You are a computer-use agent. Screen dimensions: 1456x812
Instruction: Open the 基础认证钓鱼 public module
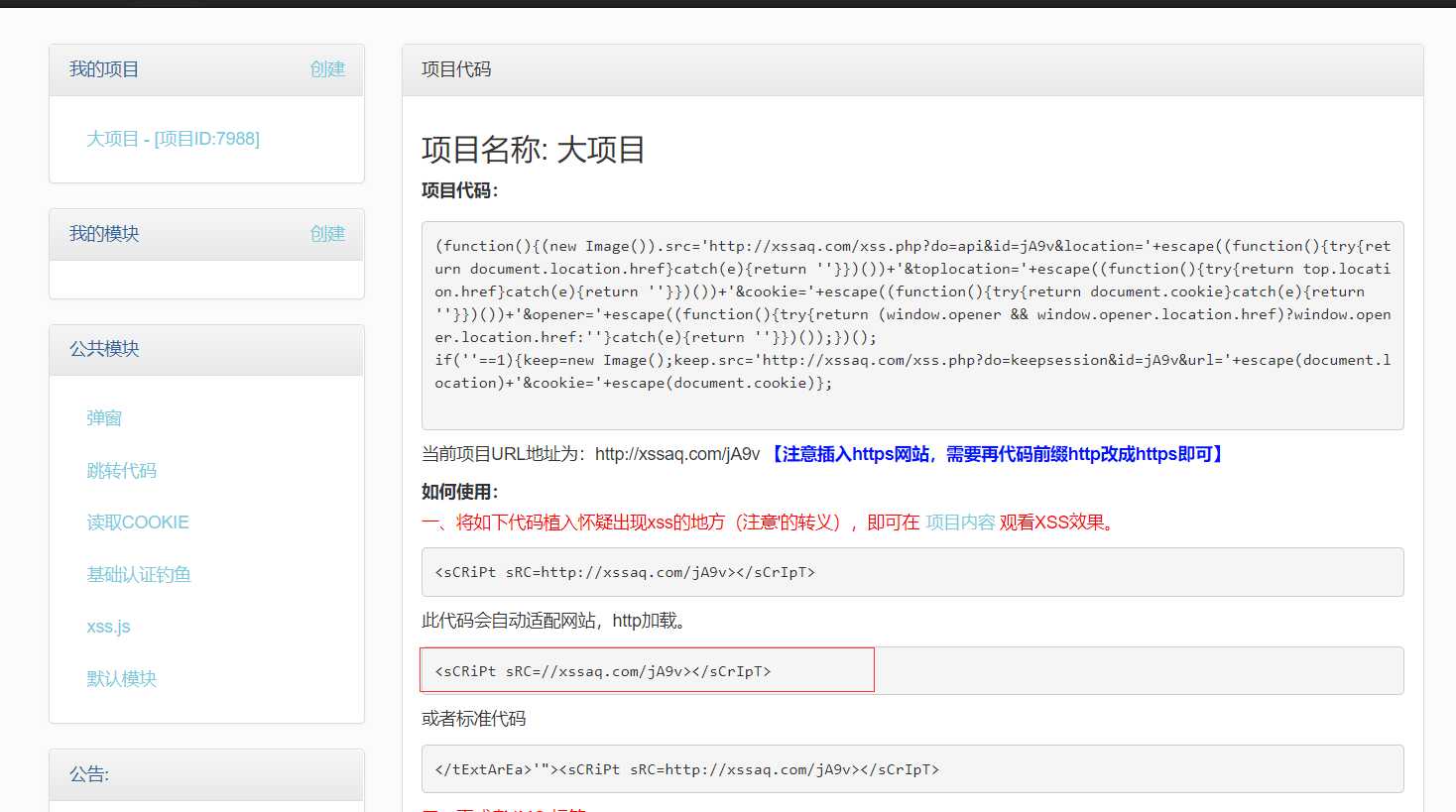[x=139, y=575]
